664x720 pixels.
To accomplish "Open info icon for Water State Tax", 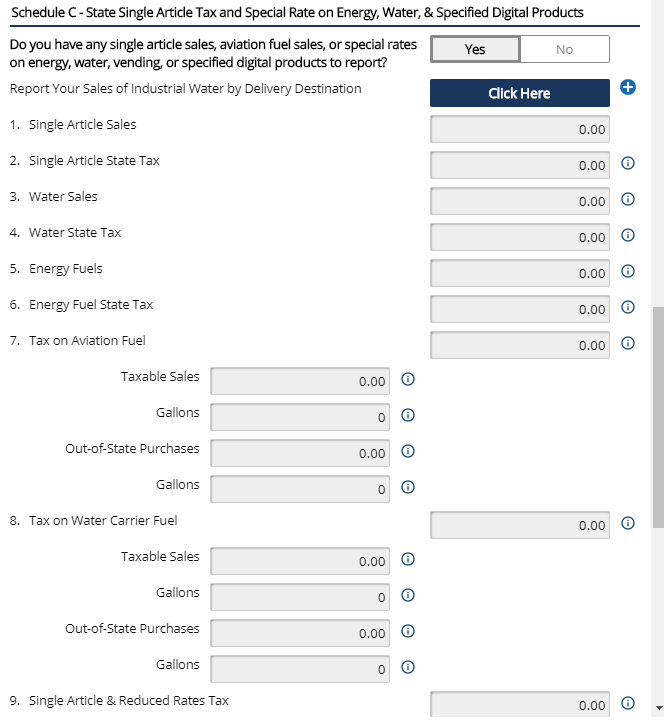I will [x=628, y=235].
